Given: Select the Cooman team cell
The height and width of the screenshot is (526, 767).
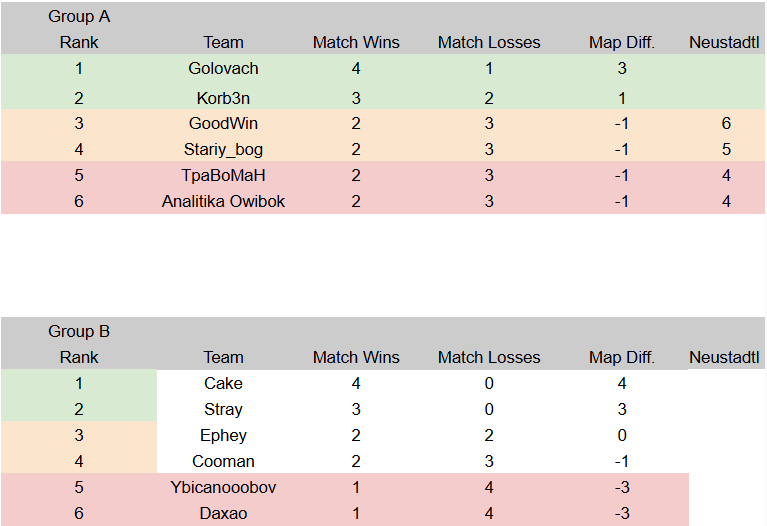Looking at the screenshot, I should click(x=223, y=462).
